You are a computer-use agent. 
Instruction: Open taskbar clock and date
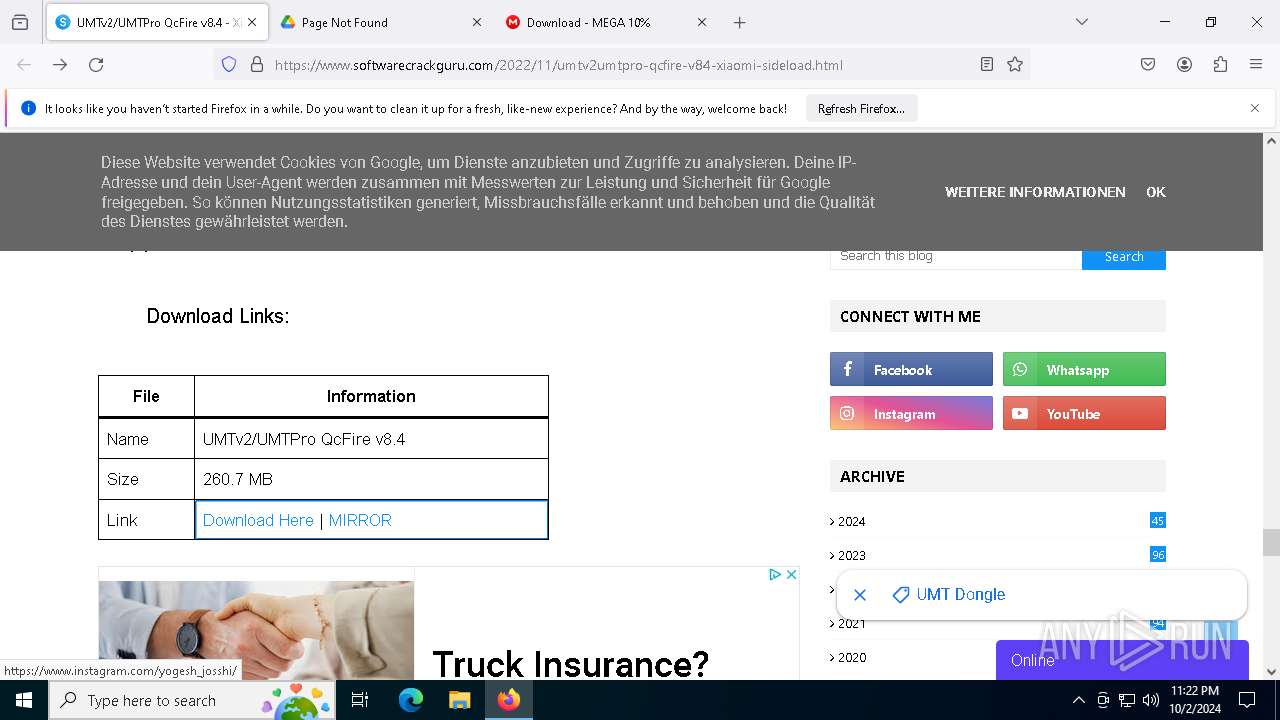(x=1194, y=700)
